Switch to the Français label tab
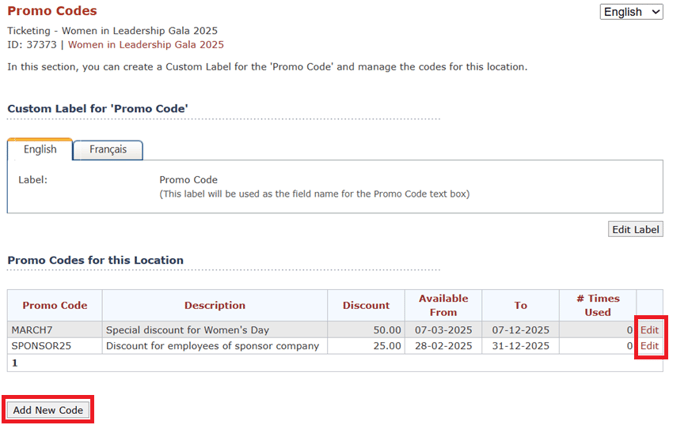The width and height of the screenshot is (688, 425). [x=108, y=150]
